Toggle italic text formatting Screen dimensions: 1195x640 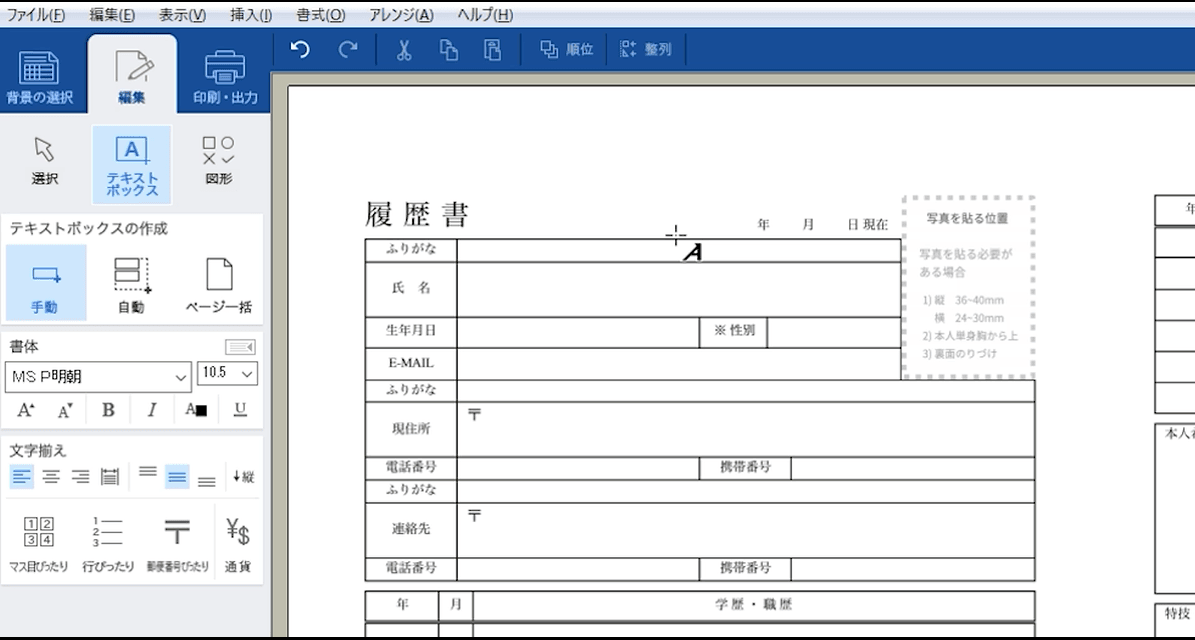(149, 409)
